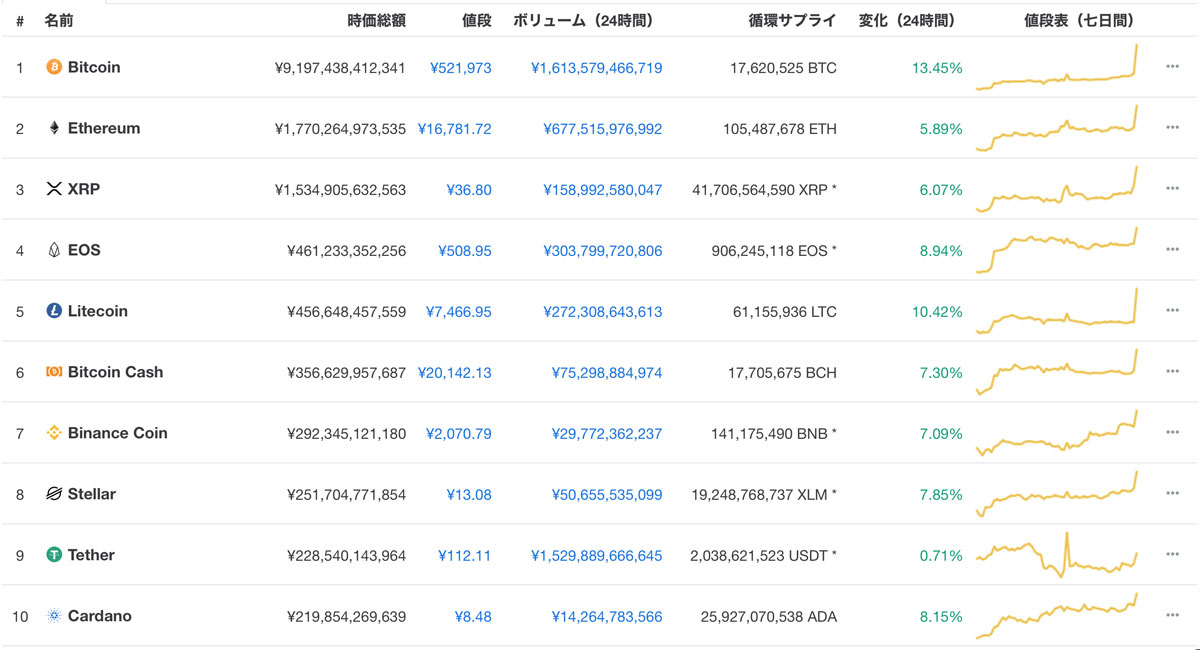Sort by the 名前 column header
This screenshot has width=1200, height=650.
(59, 20)
